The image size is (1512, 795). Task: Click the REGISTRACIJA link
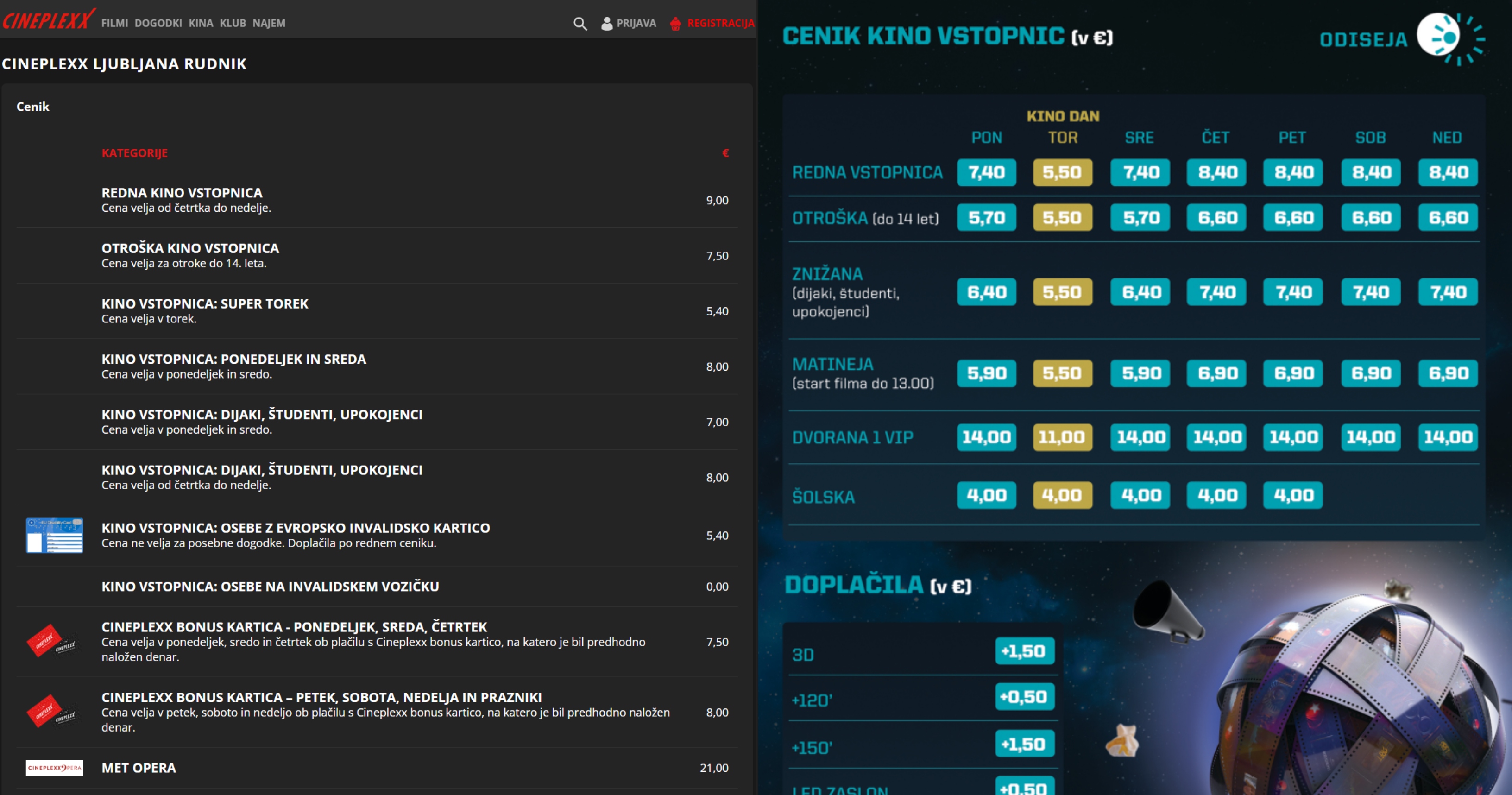pyautogui.click(x=720, y=24)
